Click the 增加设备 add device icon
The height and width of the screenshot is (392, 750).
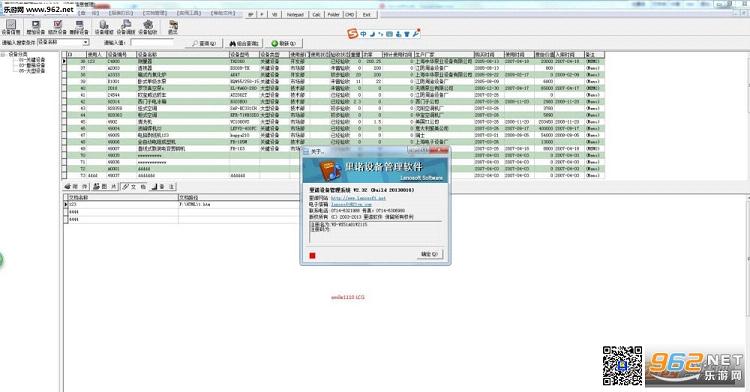pyautogui.click(x=35, y=27)
